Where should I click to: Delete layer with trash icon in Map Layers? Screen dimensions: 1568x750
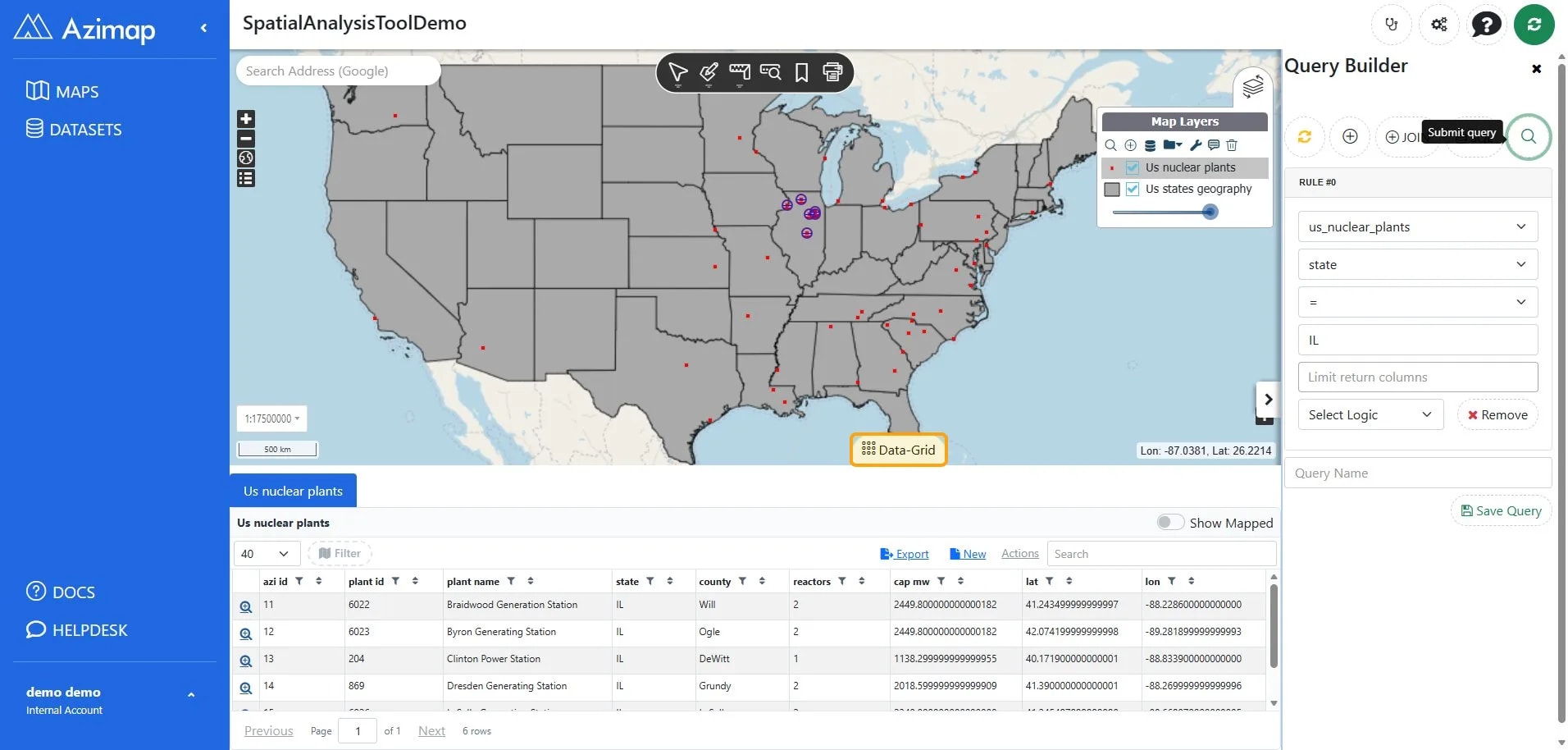pyautogui.click(x=1232, y=145)
